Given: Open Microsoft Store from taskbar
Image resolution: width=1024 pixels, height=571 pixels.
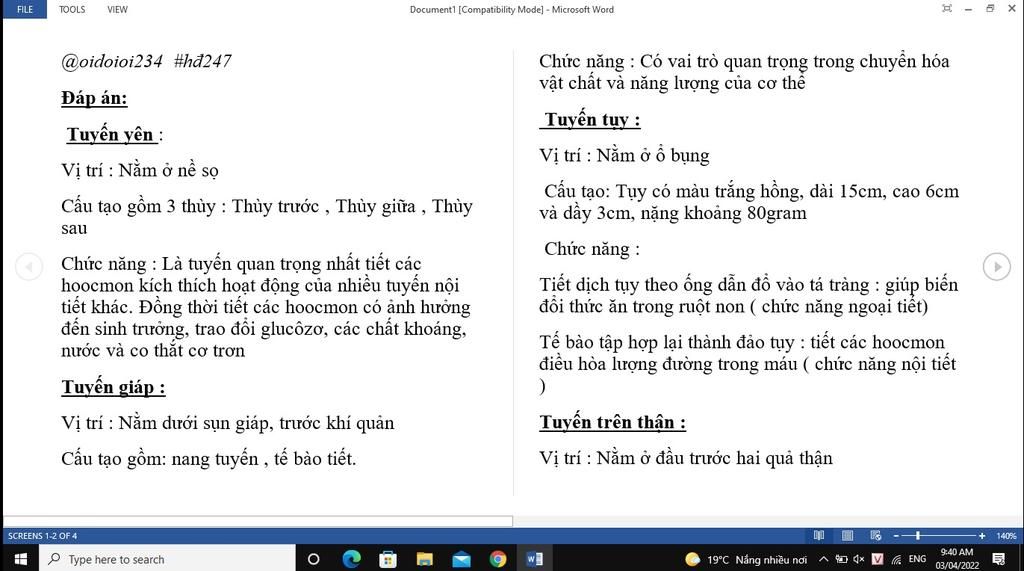Looking at the screenshot, I should tap(388, 559).
